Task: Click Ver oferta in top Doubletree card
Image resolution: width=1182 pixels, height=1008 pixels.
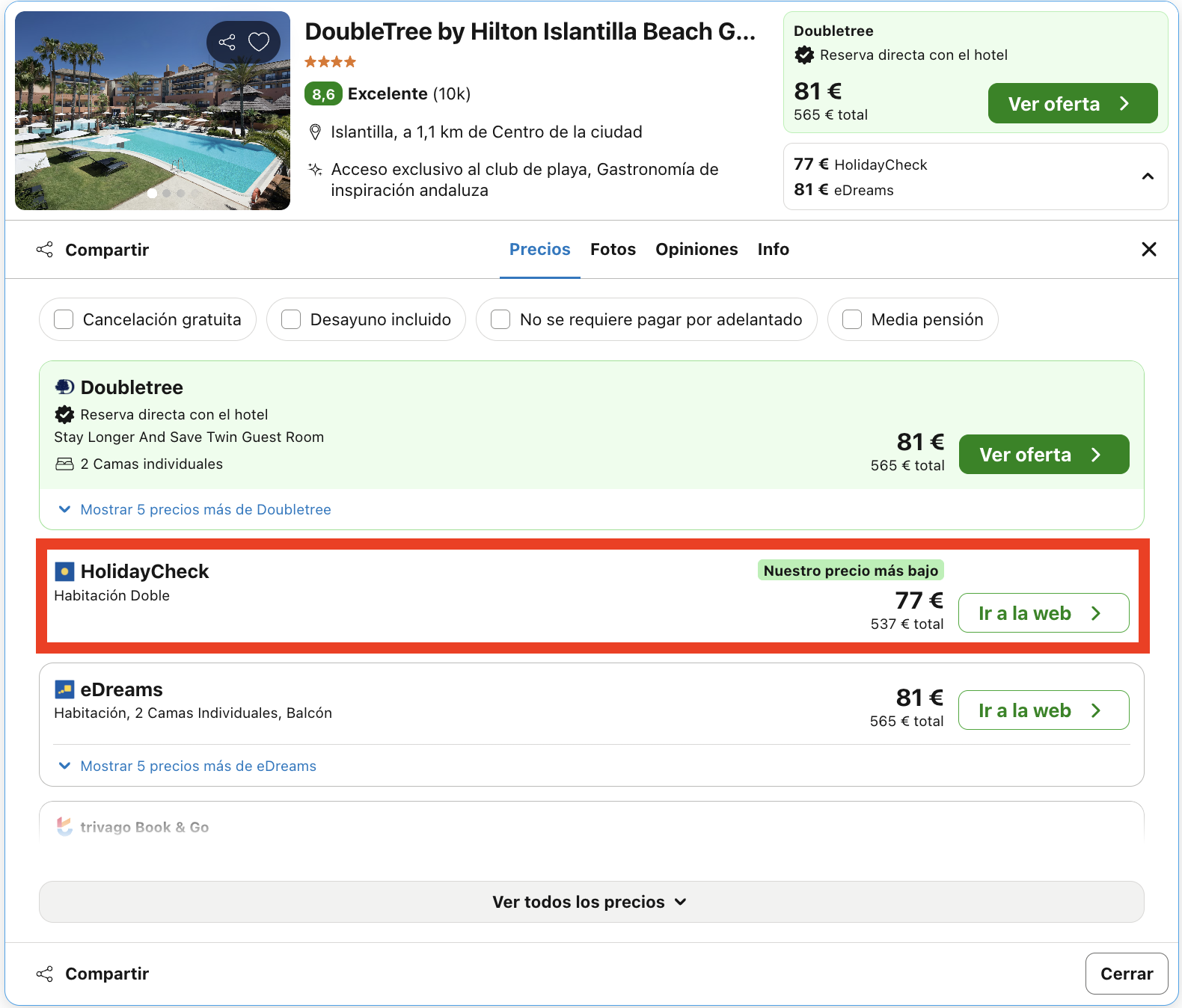Action: tap(1072, 103)
